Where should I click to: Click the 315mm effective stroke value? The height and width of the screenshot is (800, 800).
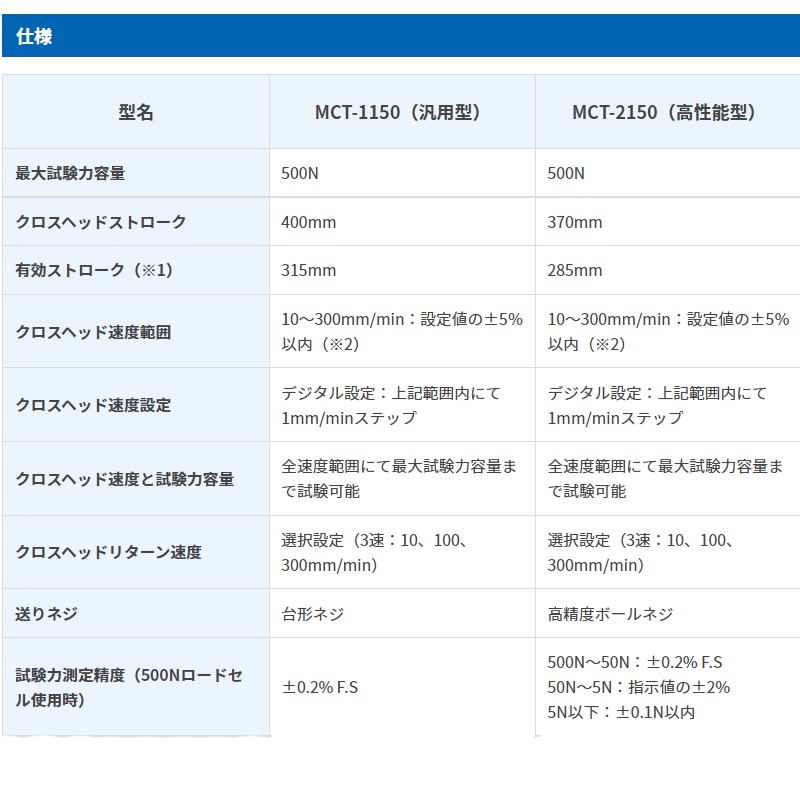coord(309,270)
